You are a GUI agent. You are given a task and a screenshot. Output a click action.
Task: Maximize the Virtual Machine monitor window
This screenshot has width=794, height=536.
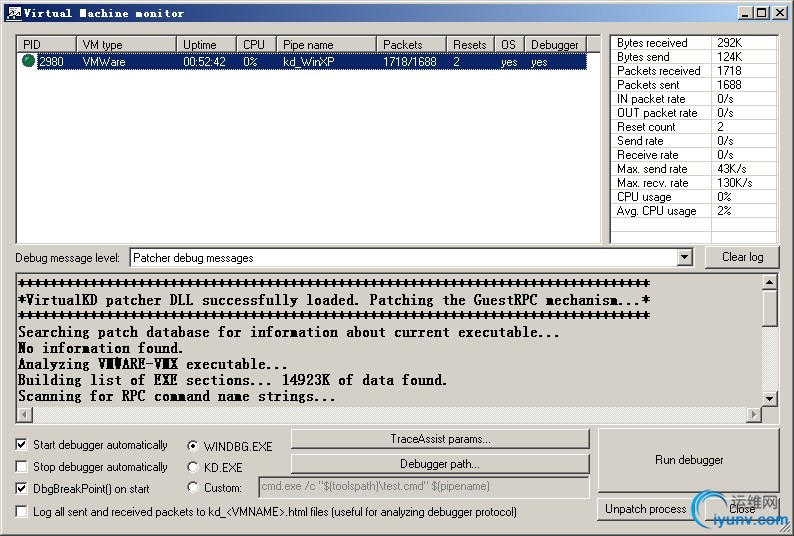click(761, 13)
